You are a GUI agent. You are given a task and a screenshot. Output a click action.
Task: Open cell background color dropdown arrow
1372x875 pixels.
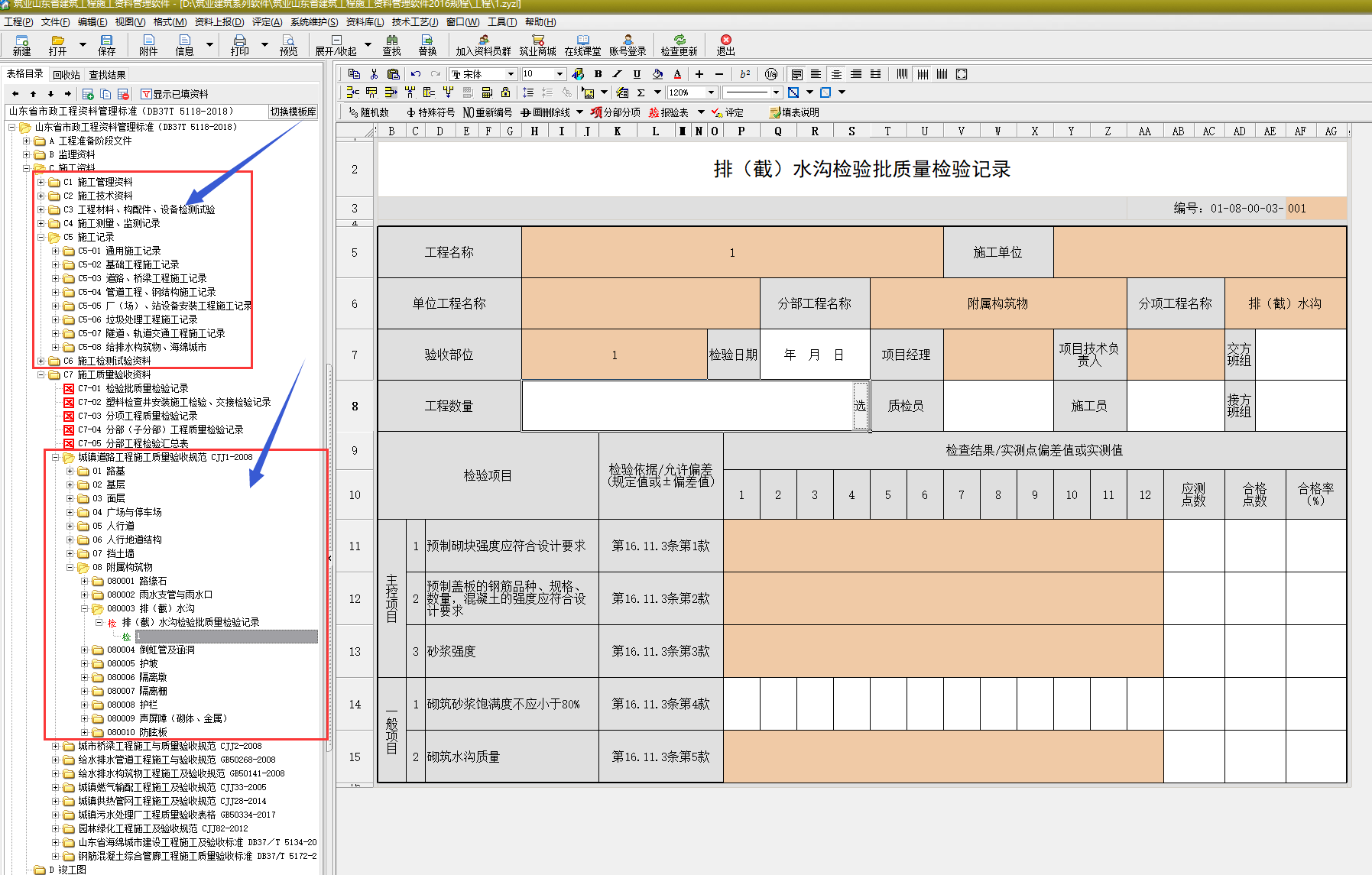tap(842, 92)
